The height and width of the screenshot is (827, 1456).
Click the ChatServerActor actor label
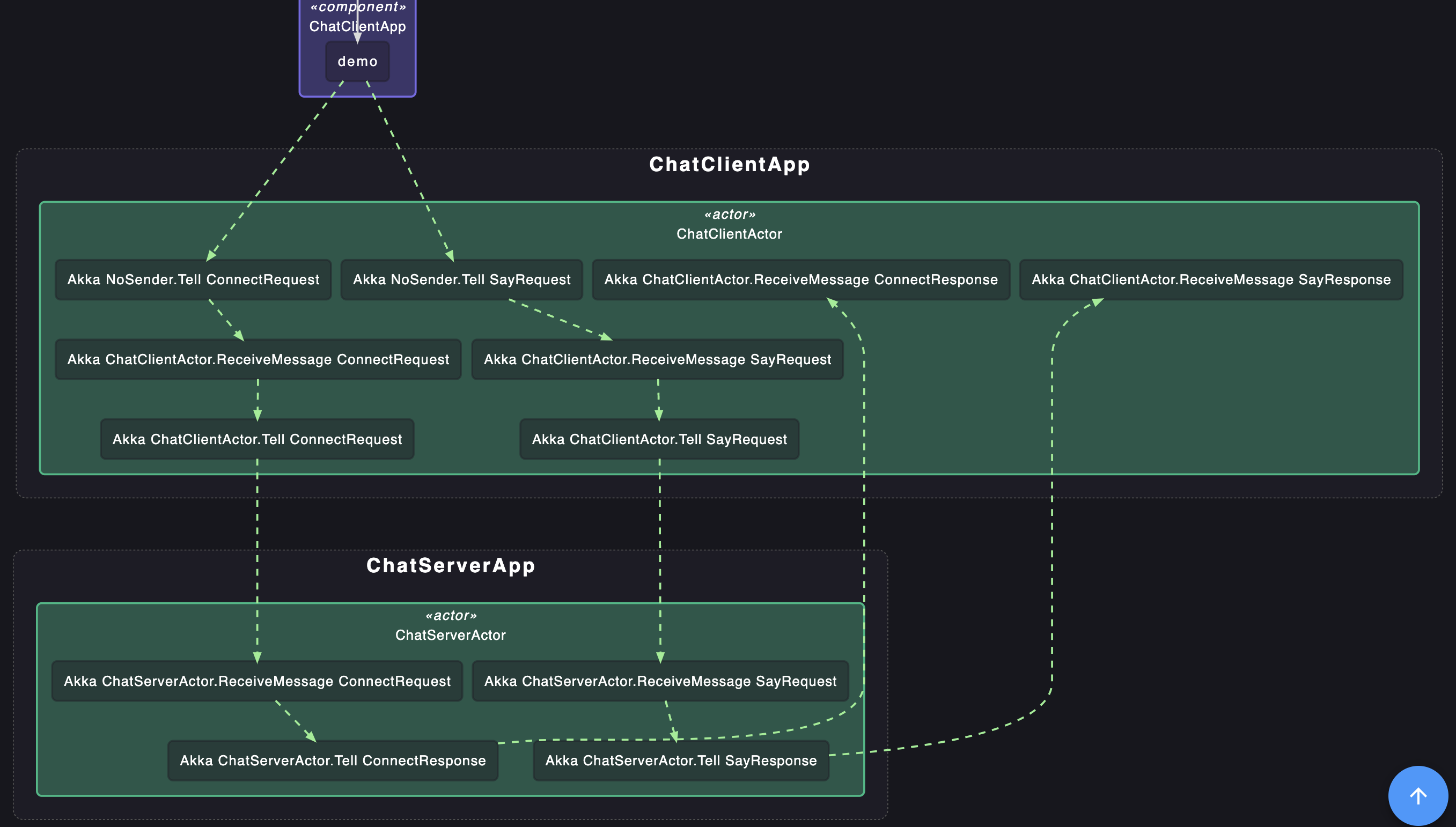(x=451, y=635)
